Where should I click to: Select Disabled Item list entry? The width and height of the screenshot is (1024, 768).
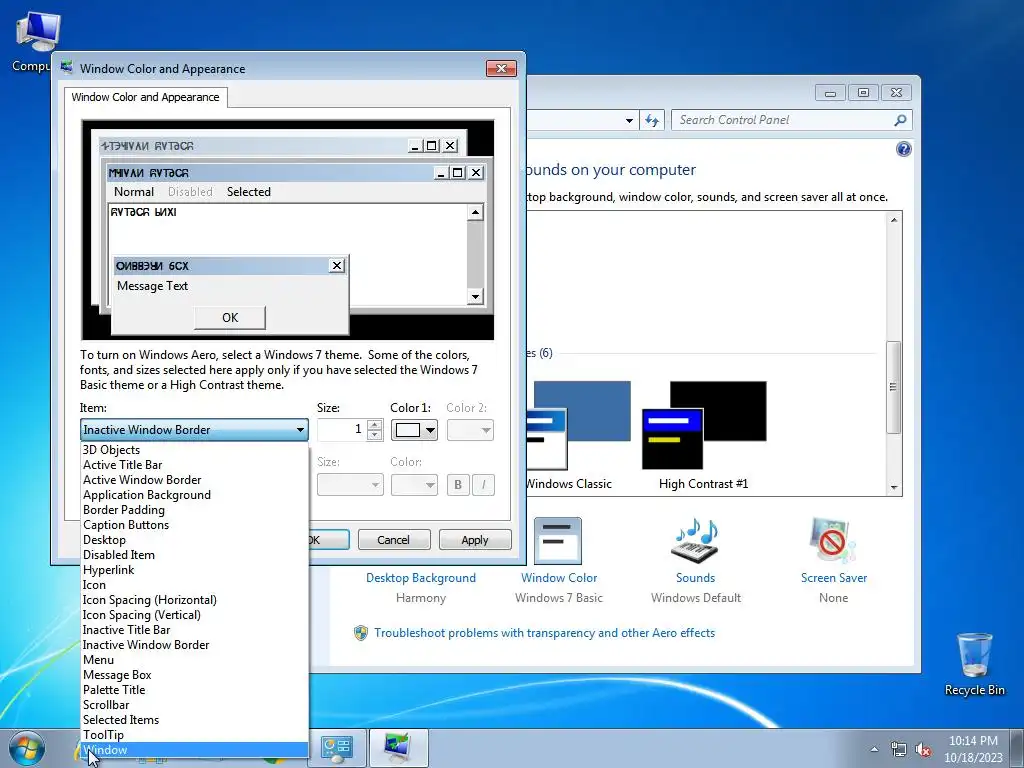point(195,554)
